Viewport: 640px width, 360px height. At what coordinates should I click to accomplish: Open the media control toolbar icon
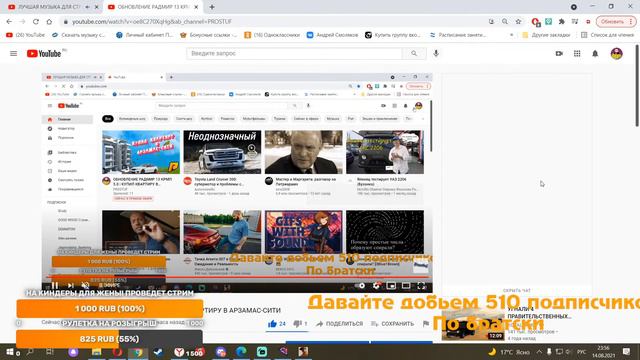(575, 22)
